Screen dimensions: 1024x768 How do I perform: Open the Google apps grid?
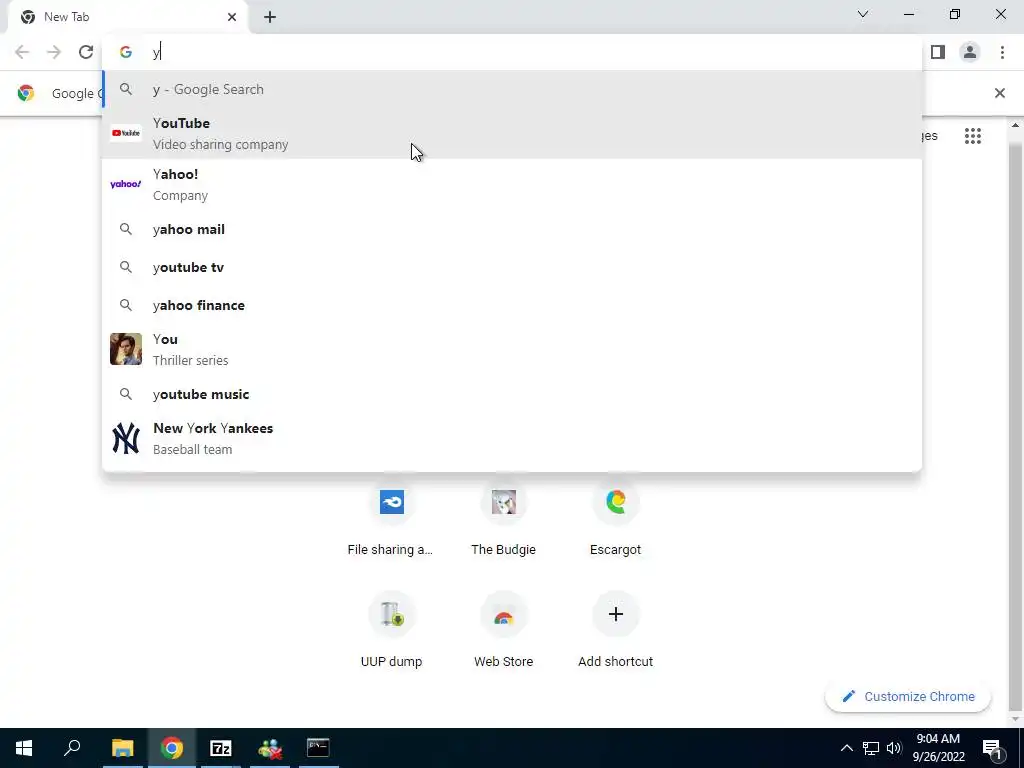[972, 136]
